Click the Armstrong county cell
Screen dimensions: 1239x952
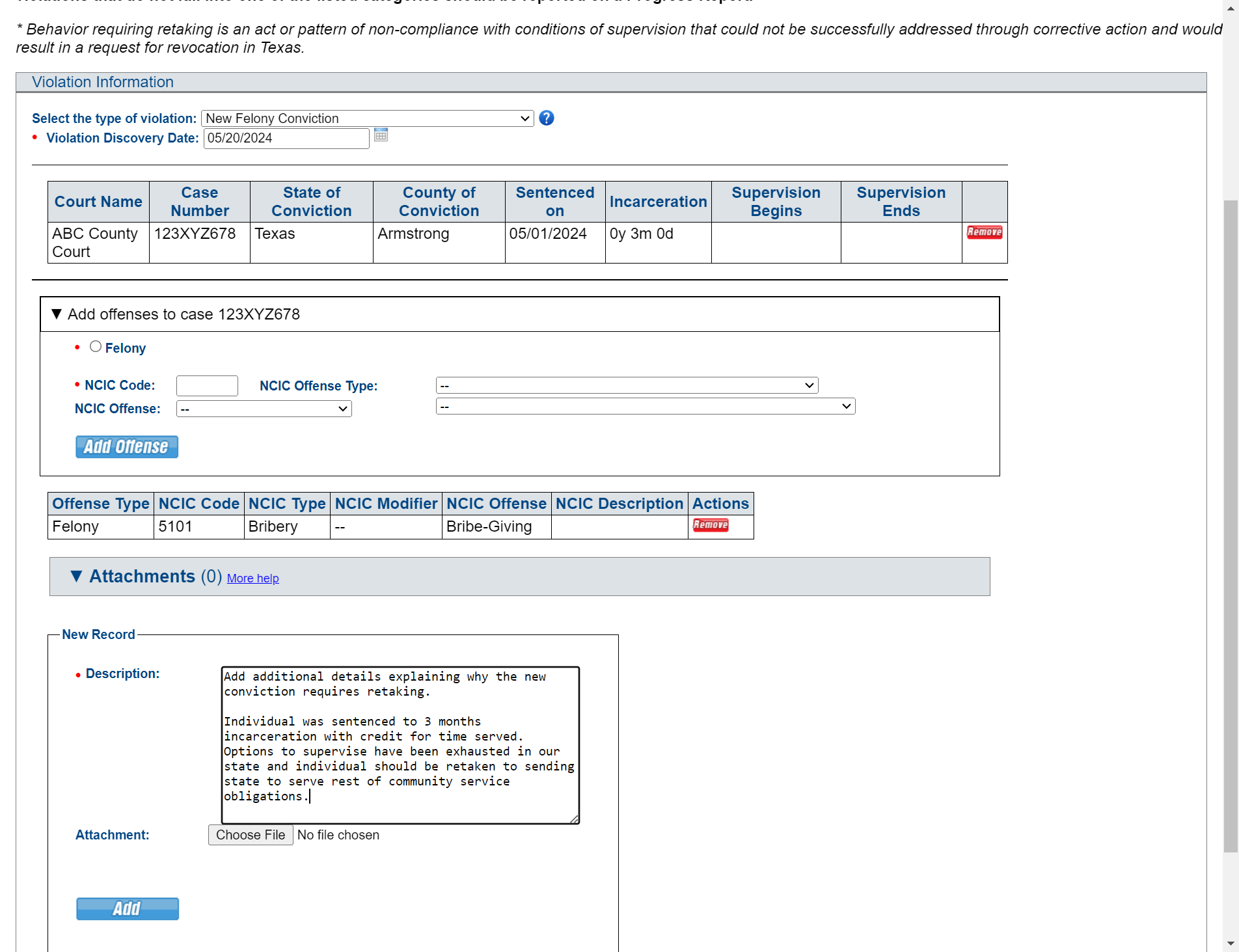click(439, 243)
